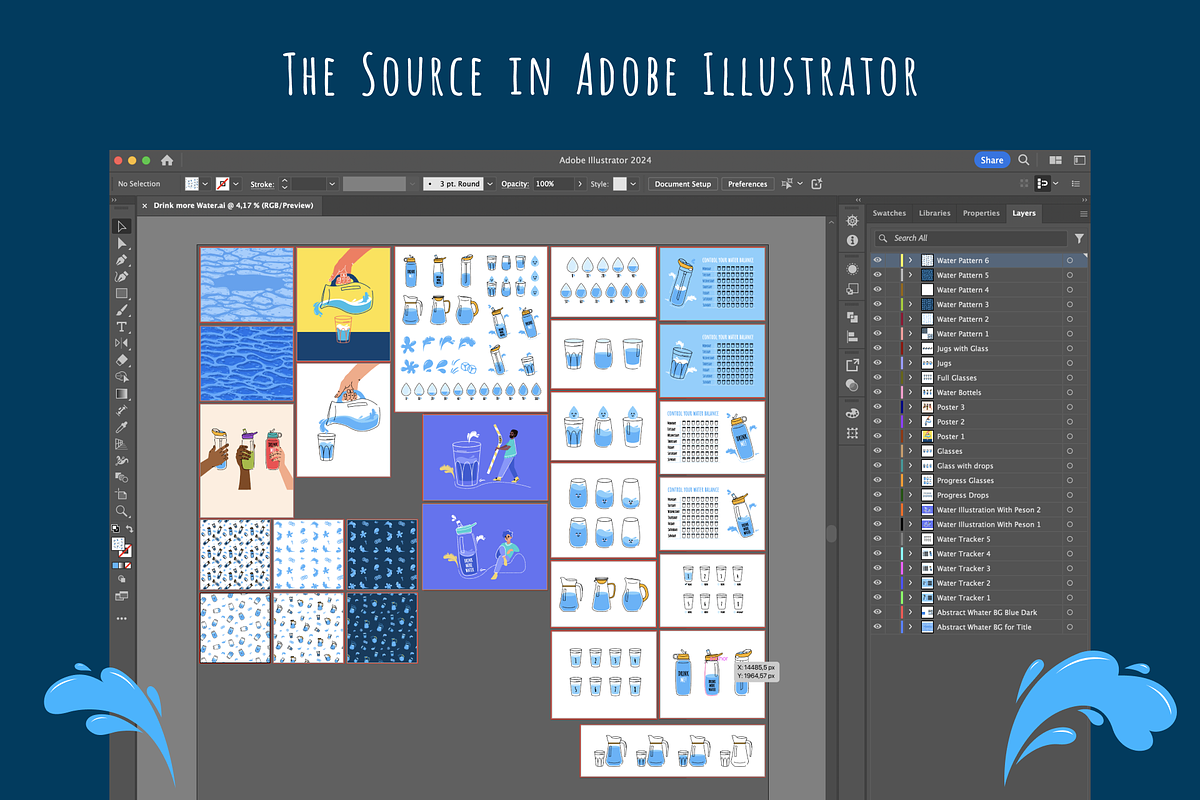Hide the Water Pattern 6 layer
Image resolution: width=1200 pixels, height=800 pixels.
878,260
